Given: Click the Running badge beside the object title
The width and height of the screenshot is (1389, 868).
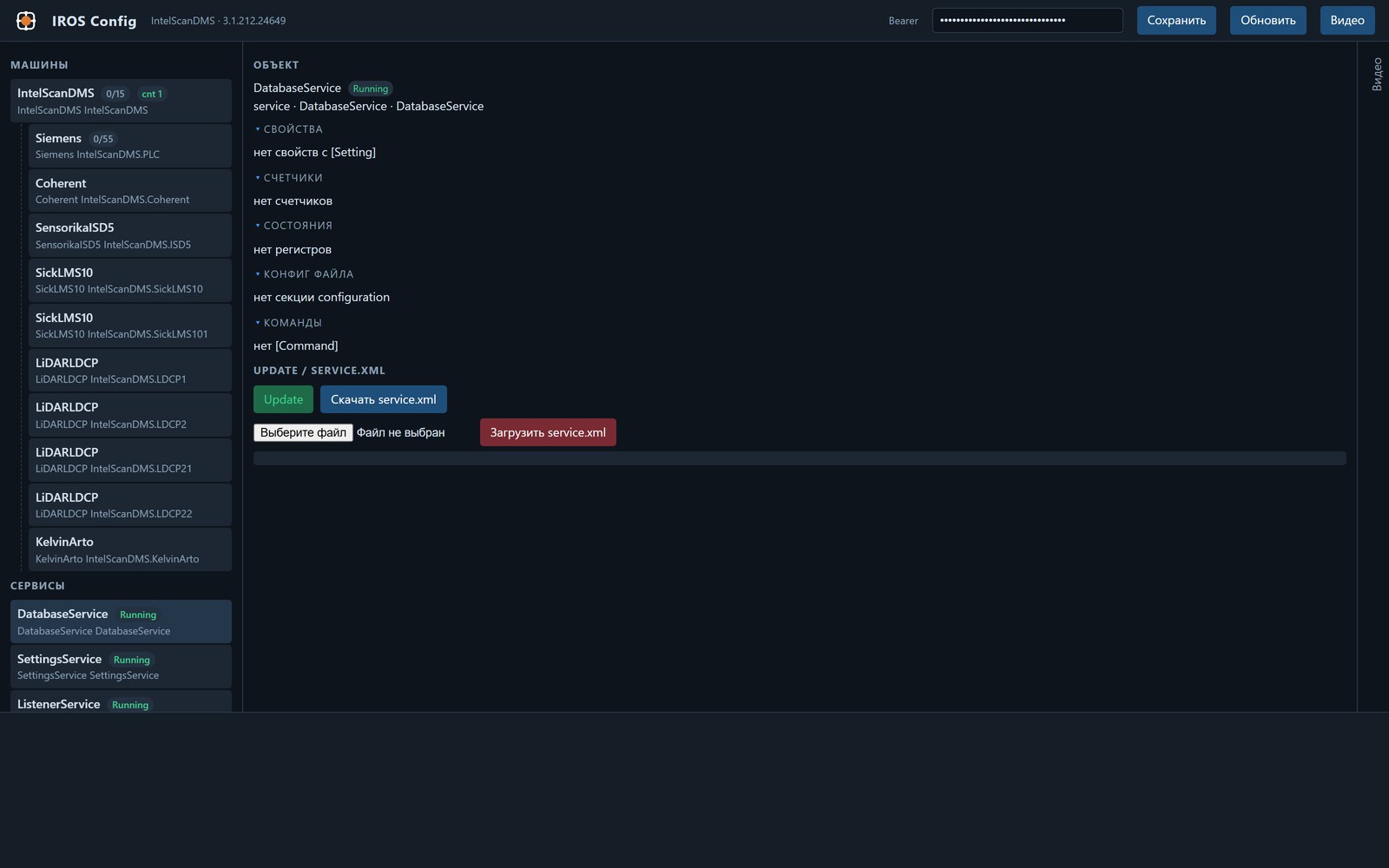Looking at the screenshot, I should (371, 89).
